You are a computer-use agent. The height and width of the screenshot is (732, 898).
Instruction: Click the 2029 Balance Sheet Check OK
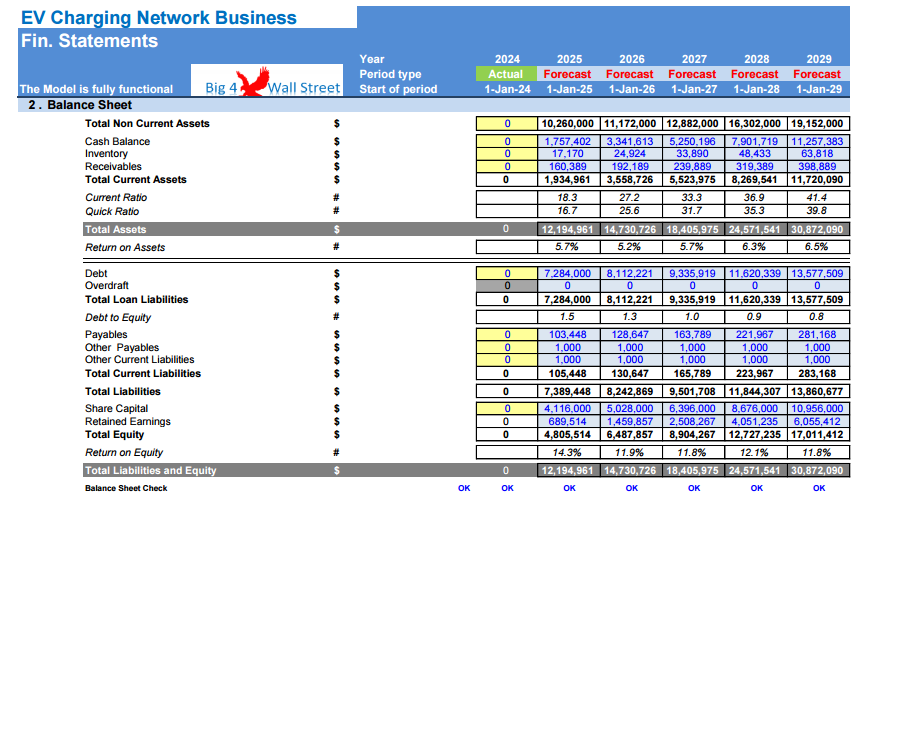(819, 488)
